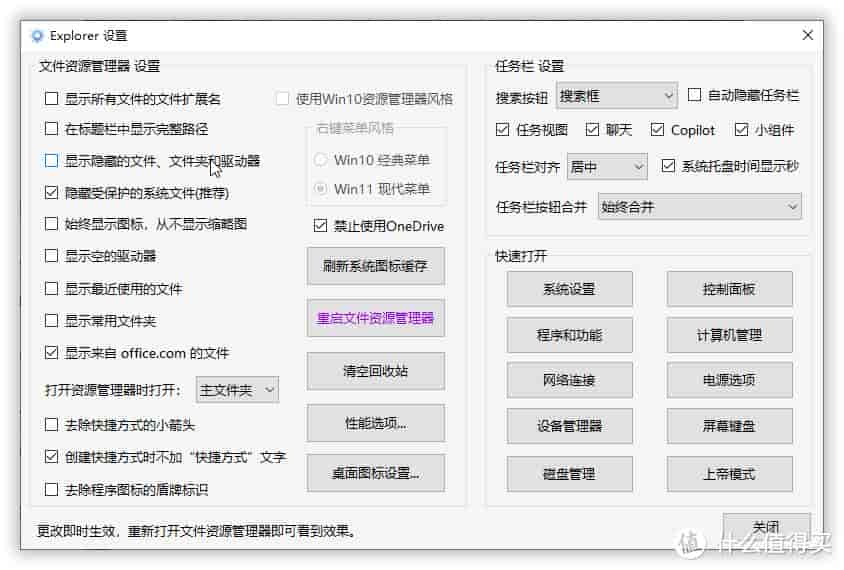844x570 pixels.
Task: Expand 任务栏按钮合并 dropdown showing 始终合并
Action: coord(699,207)
